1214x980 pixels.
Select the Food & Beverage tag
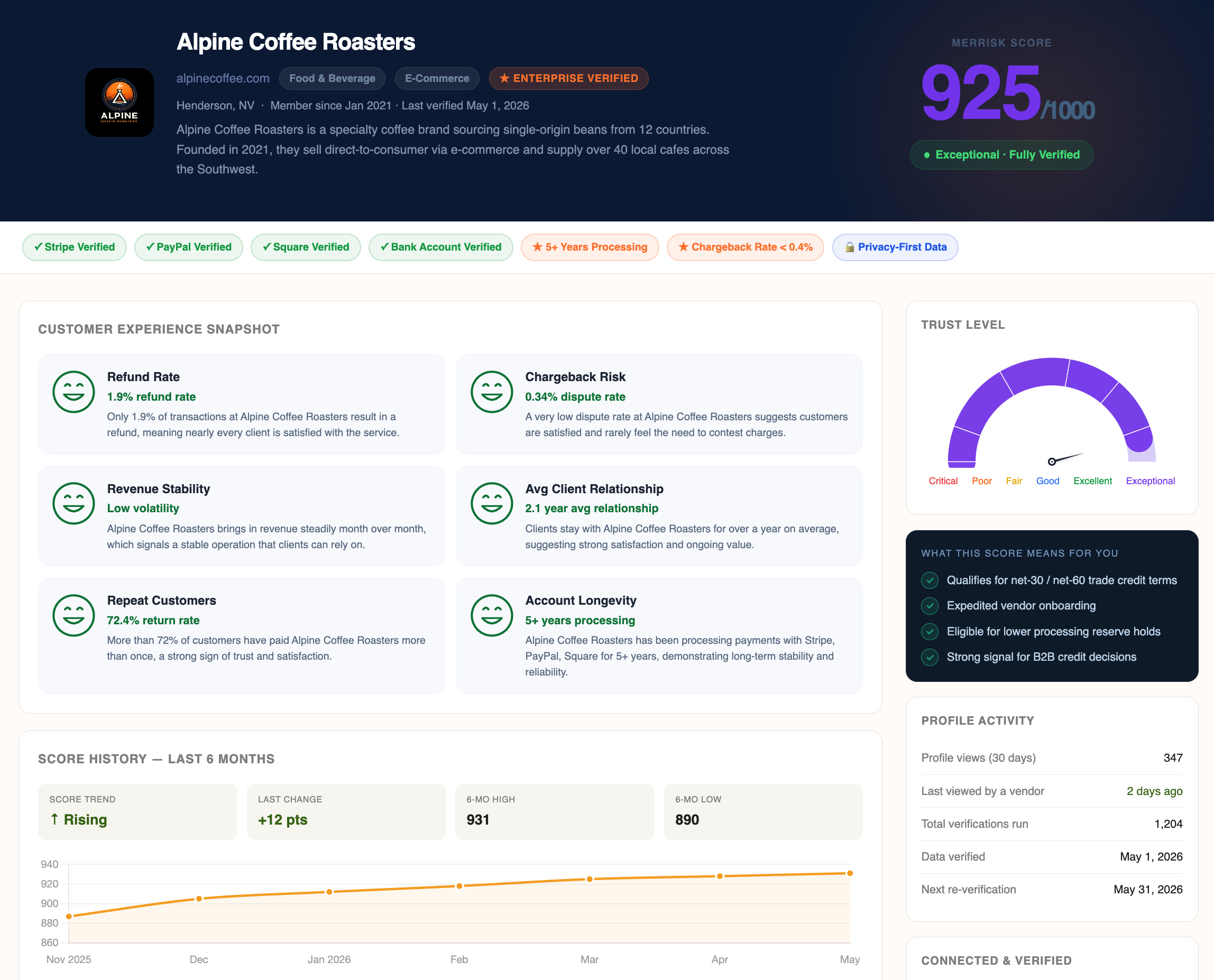[332, 78]
